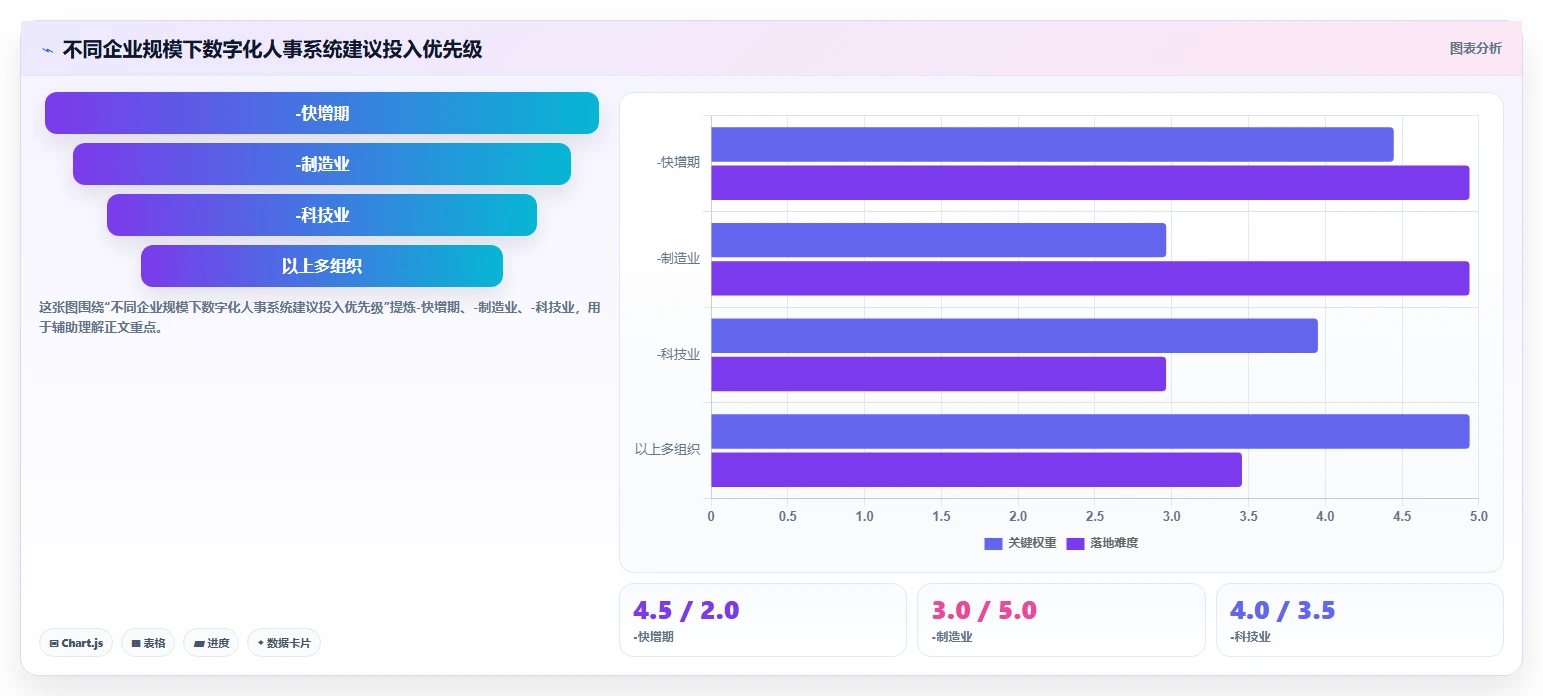The height and width of the screenshot is (696, 1543).
Task: Click the 3.0 / 5.0 card value
Action: [x=984, y=610]
